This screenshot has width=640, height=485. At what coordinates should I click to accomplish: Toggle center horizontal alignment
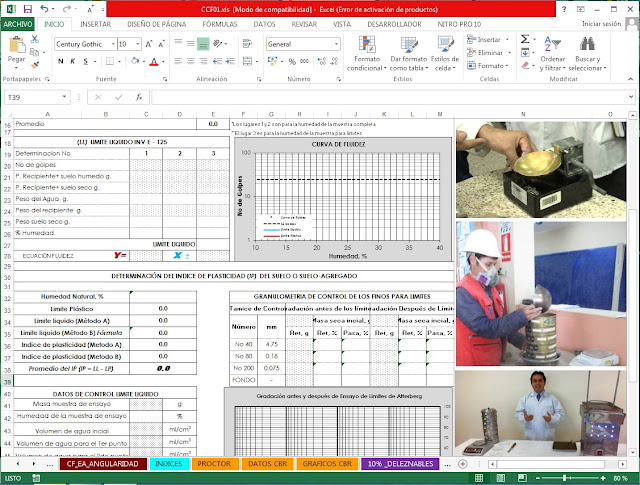[191, 61]
